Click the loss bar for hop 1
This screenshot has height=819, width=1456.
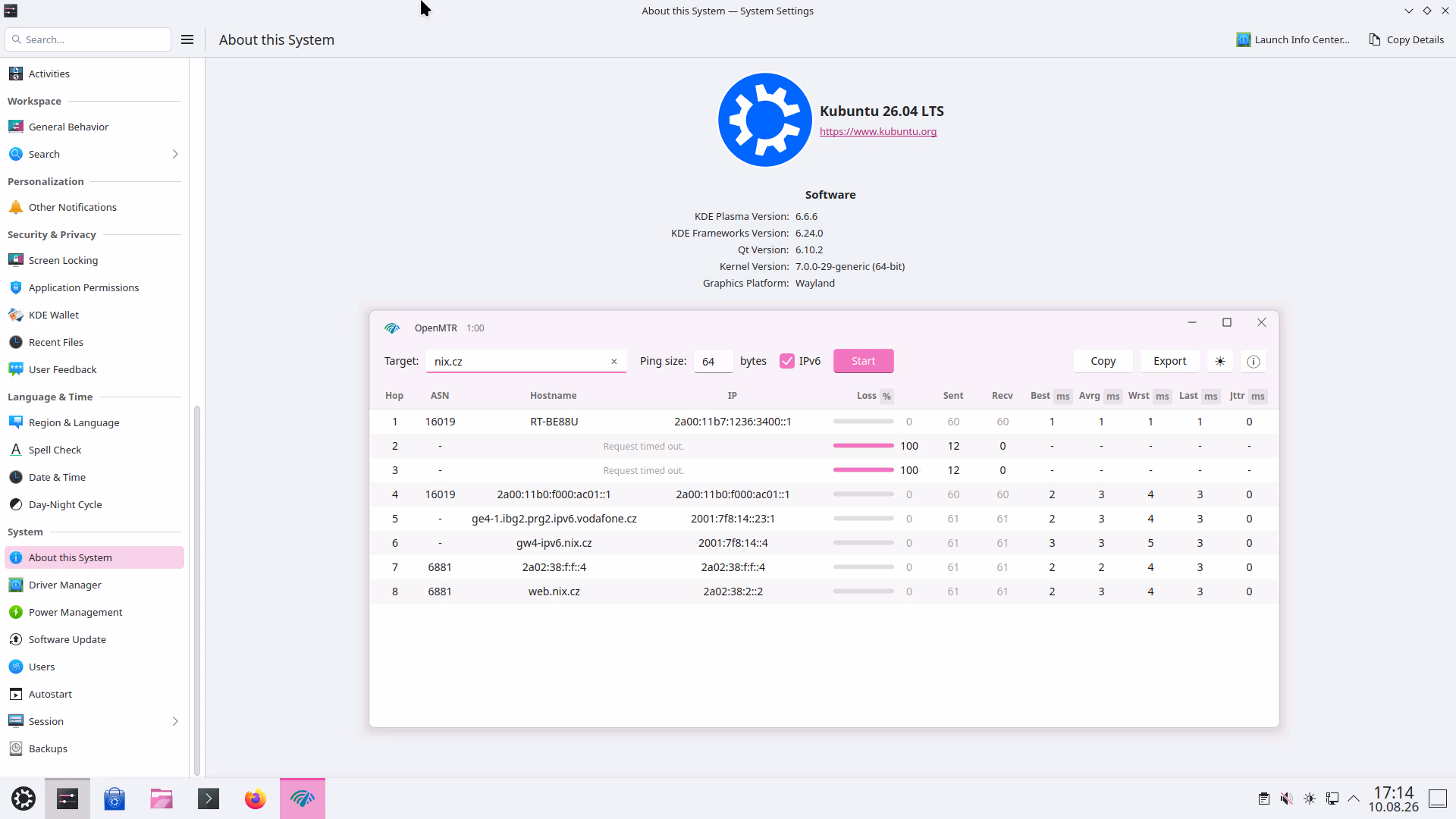pyautogui.click(x=864, y=422)
